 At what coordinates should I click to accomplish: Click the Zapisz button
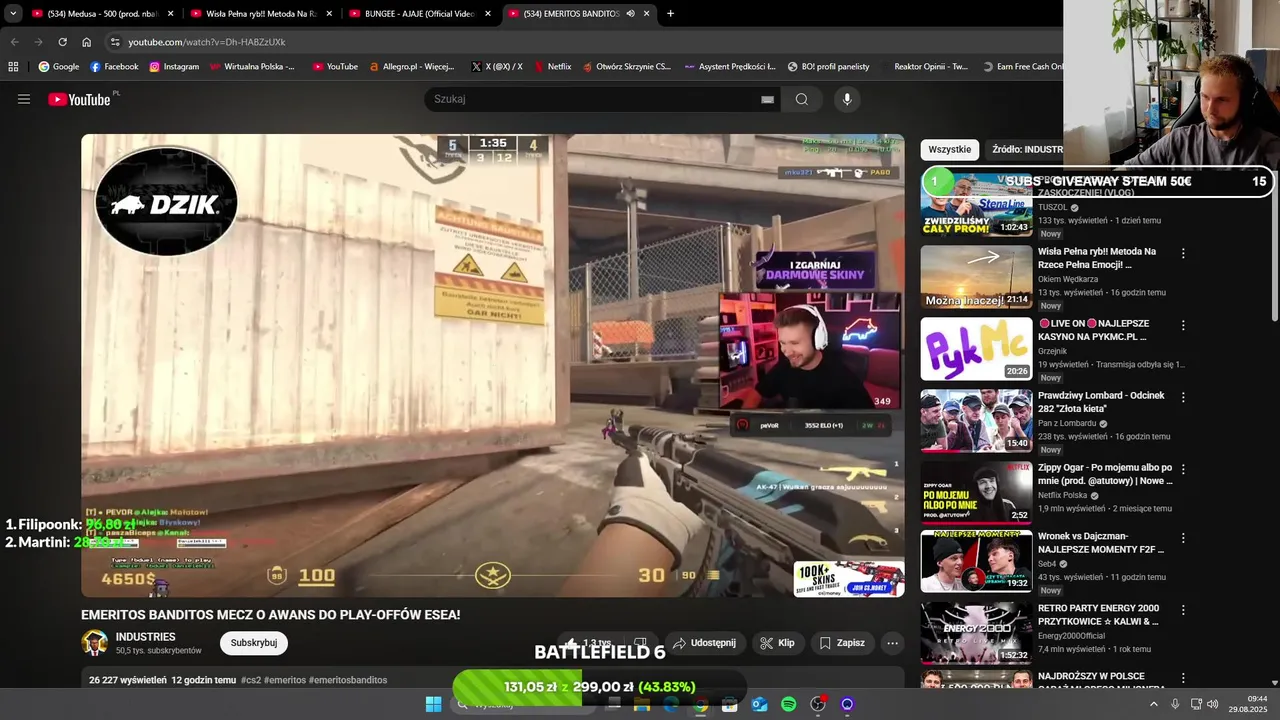tap(841, 643)
